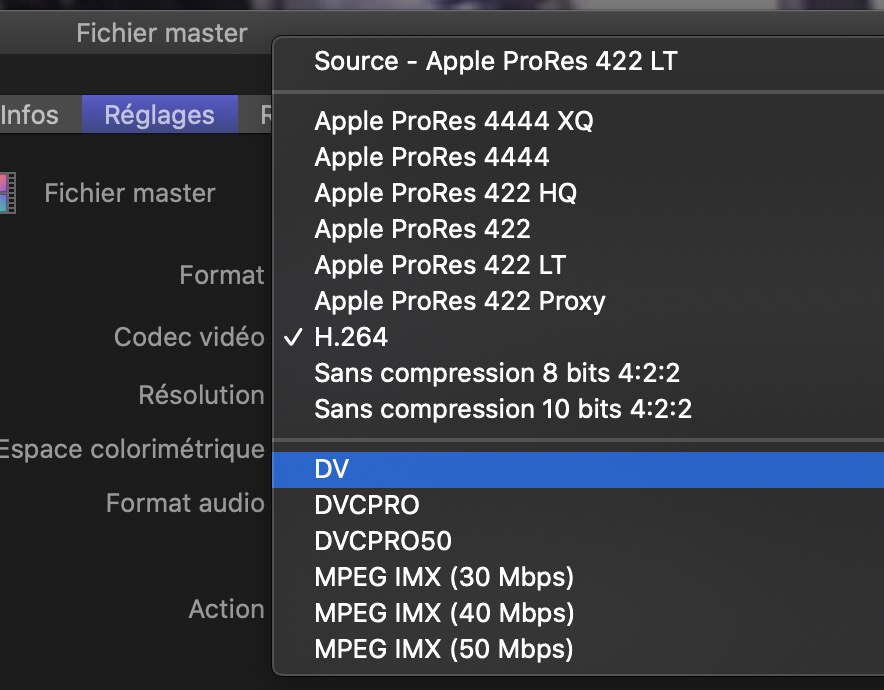Image resolution: width=884 pixels, height=690 pixels.
Task: Choose Apple ProRes 4444 XQ codec
Action: pos(453,122)
